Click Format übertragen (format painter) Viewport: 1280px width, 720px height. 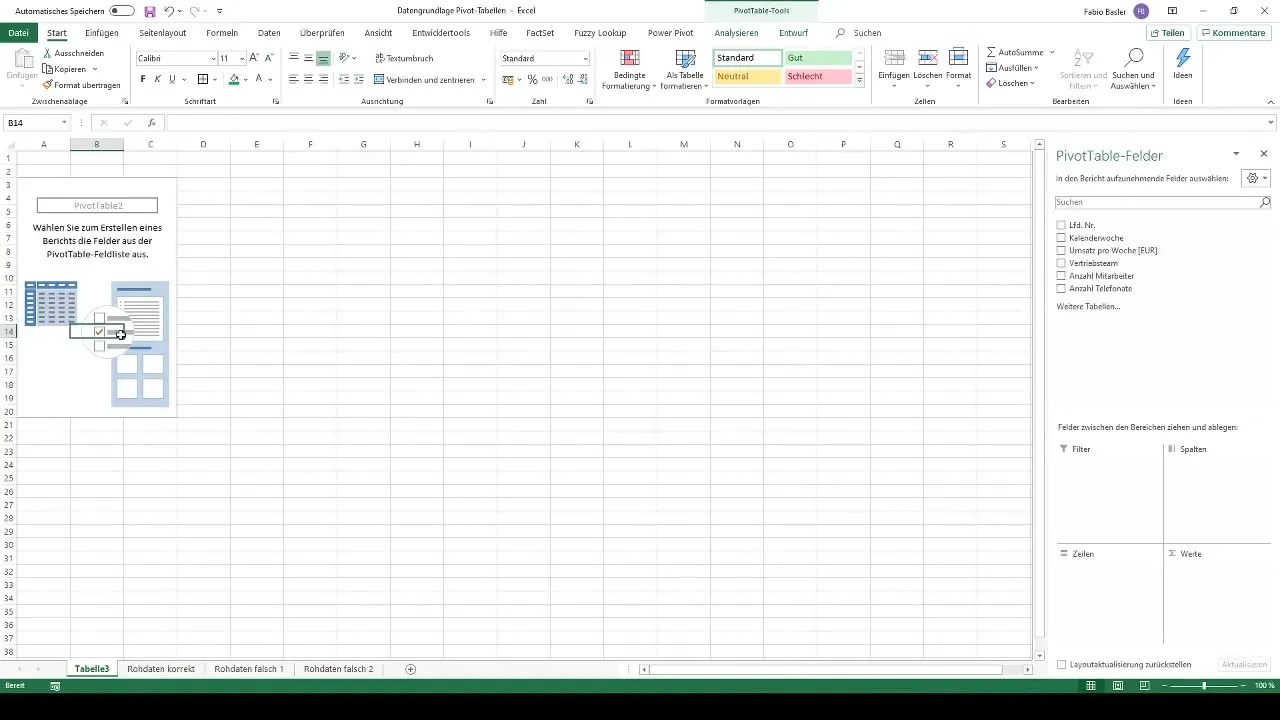tap(81, 85)
